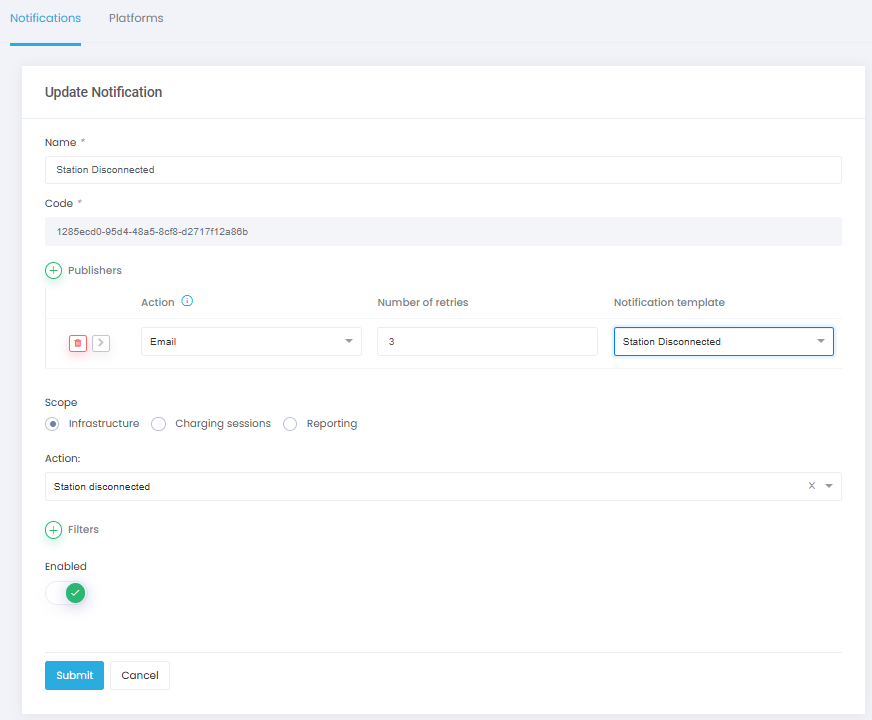Toggle the Enabled switch off
This screenshot has width=872, height=720.
click(x=66, y=593)
